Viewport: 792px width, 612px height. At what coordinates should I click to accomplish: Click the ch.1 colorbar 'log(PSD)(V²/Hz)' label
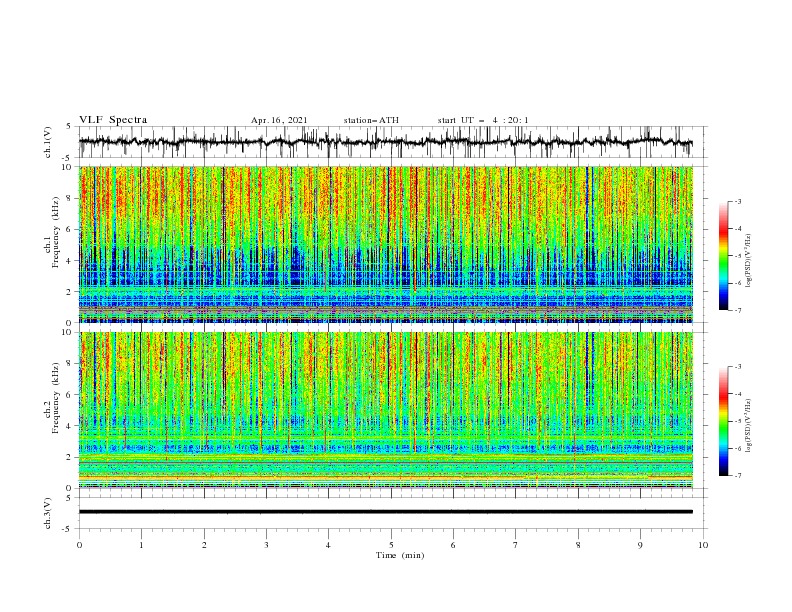coord(748,261)
